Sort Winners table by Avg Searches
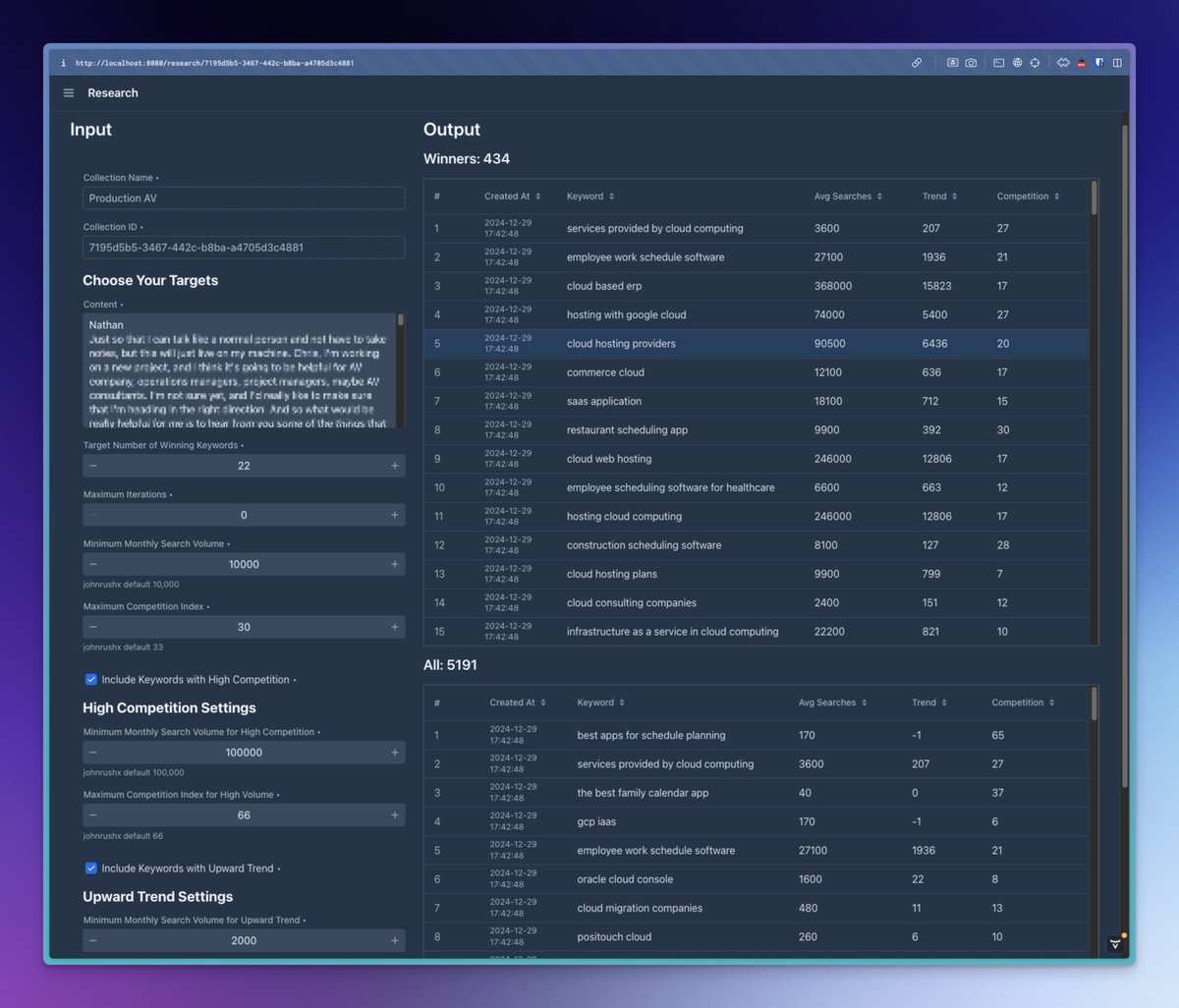 pos(848,196)
